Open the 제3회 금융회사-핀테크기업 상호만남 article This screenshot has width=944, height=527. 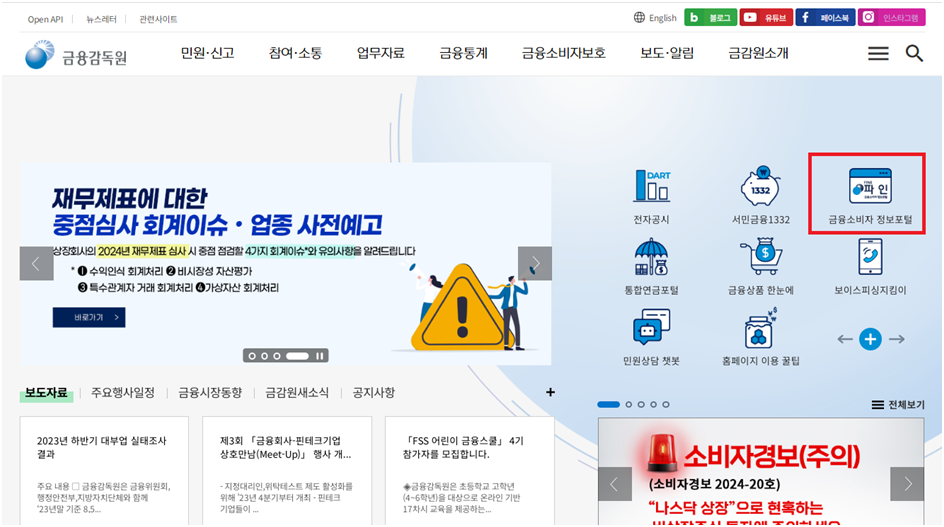(287, 470)
